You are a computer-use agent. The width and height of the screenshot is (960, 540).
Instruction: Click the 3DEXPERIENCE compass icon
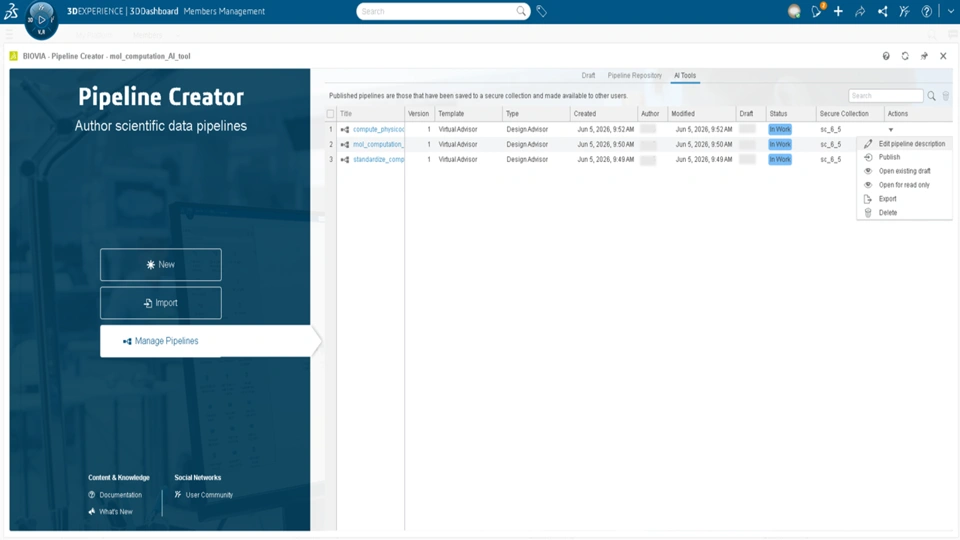point(41,19)
